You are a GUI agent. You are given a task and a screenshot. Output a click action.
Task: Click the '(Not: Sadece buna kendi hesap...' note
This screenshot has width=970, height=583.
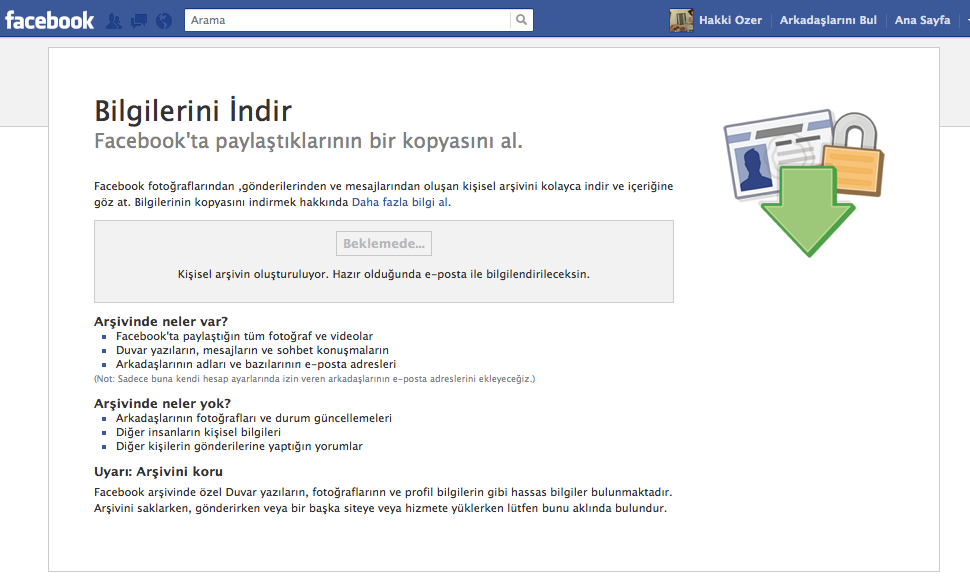[x=314, y=379]
